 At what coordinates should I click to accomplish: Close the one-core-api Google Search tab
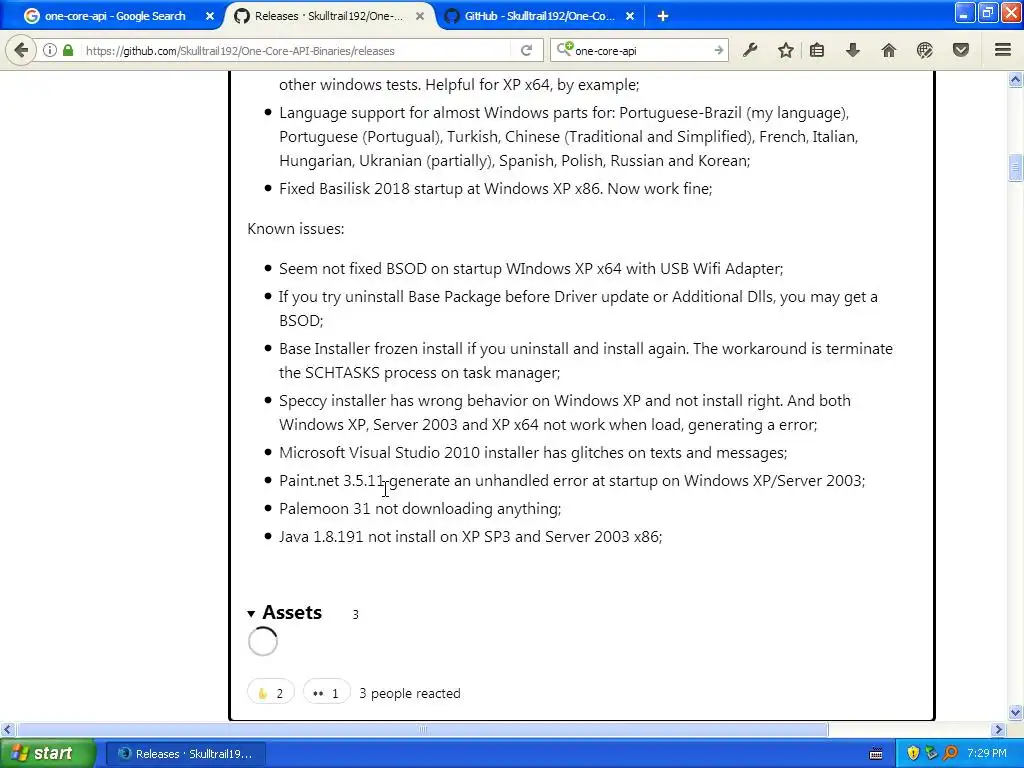click(210, 16)
